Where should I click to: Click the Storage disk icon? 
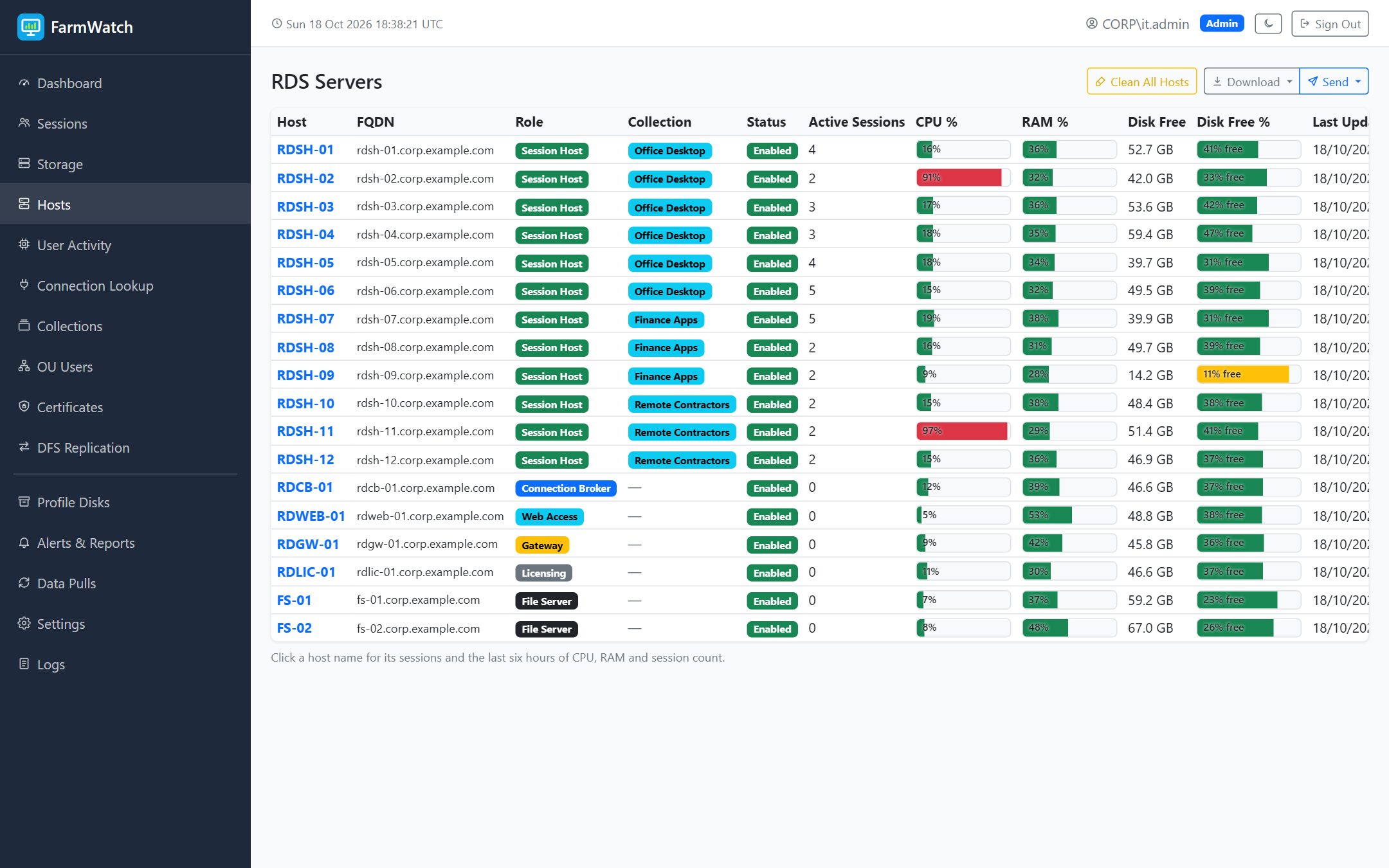pos(24,163)
